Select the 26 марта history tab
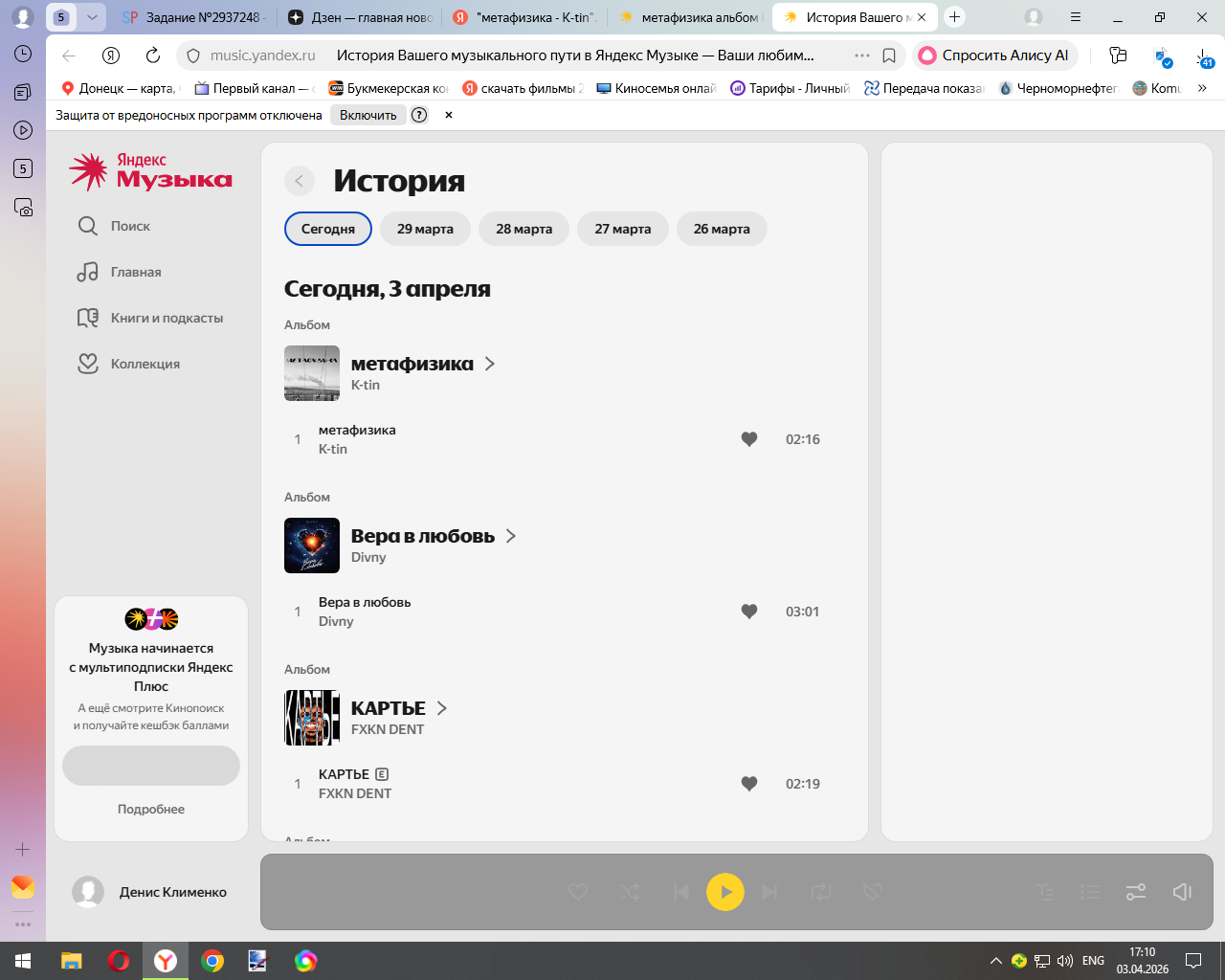This screenshot has height=980, width=1225. tap(722, 229)
